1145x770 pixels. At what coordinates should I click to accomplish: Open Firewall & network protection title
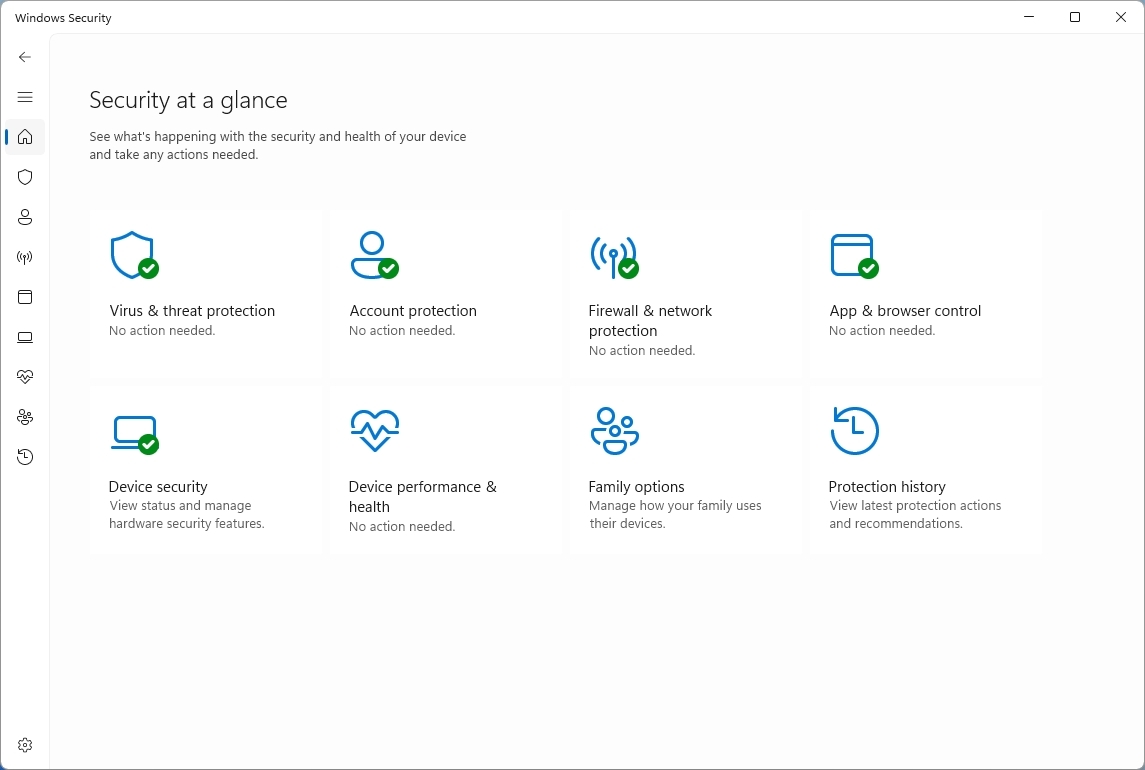(650, 321)
